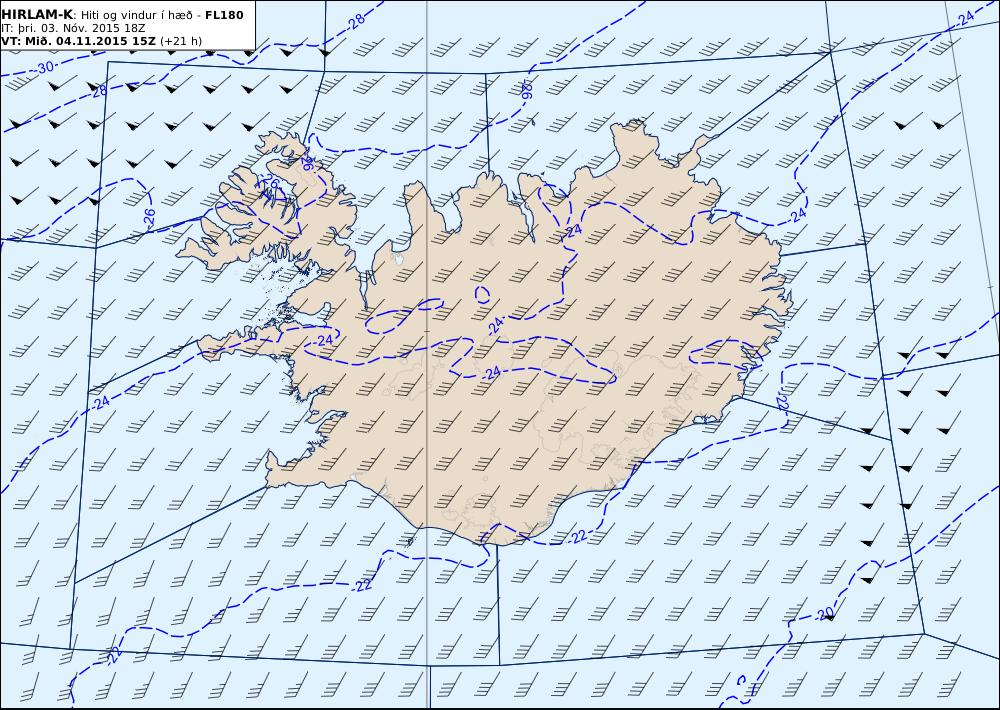This screenshot has width=1000, height=710.
Task: Click the -30 isotherm contour label
Action: pos(45,68)
